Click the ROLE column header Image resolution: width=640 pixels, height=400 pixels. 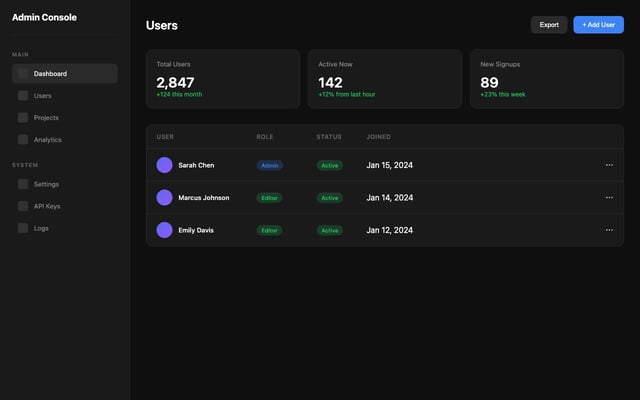[265, 137]
